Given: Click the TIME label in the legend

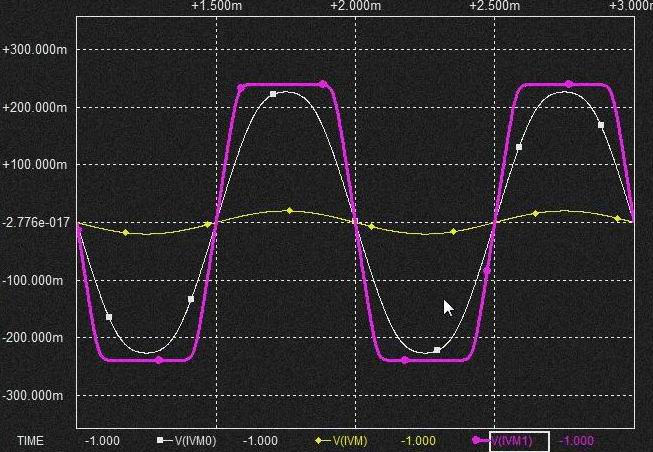Looking at the screenshot, I should tap(31, 440).
